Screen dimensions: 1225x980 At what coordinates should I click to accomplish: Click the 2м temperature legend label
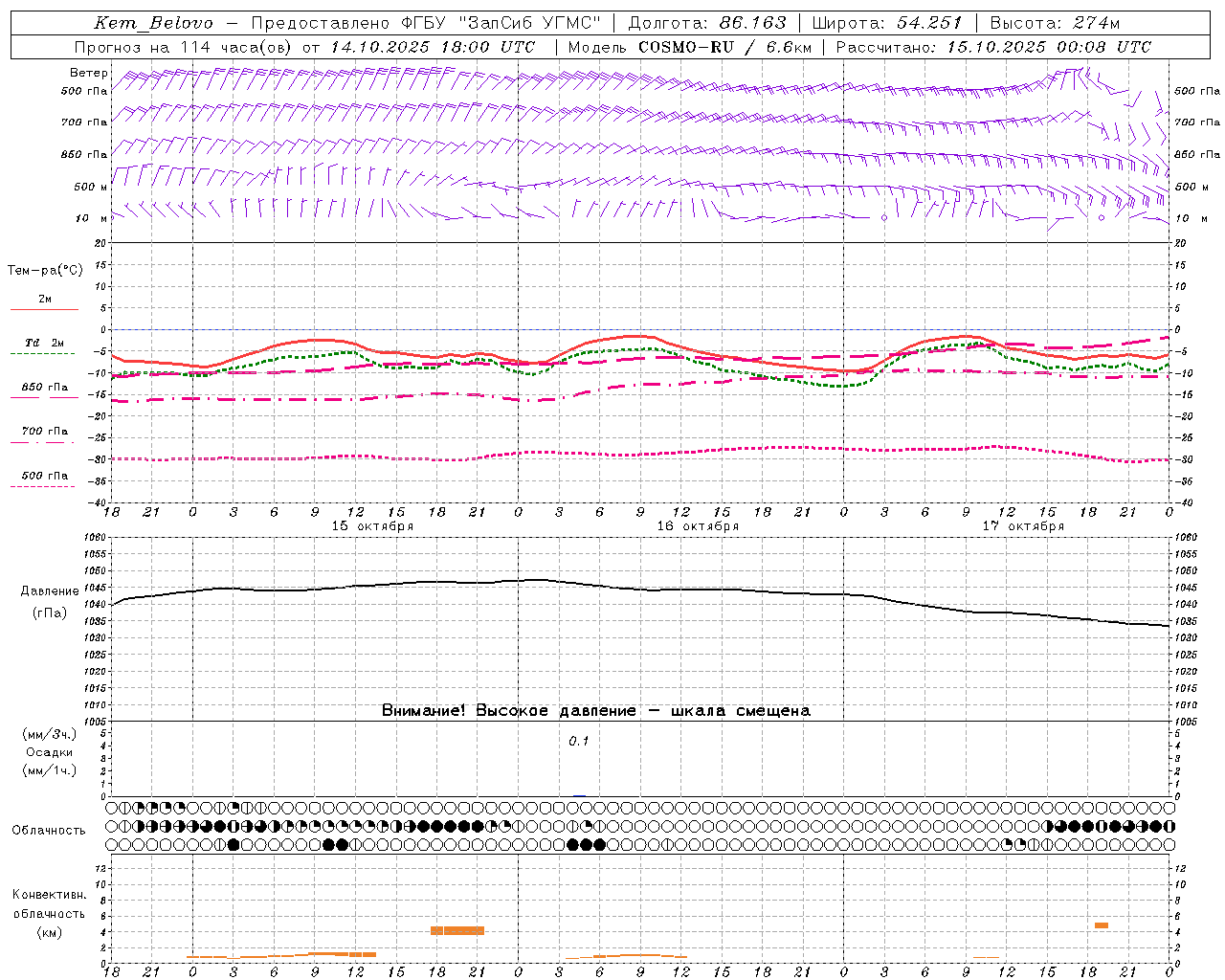pyautogui.click(x=45, y=300)
